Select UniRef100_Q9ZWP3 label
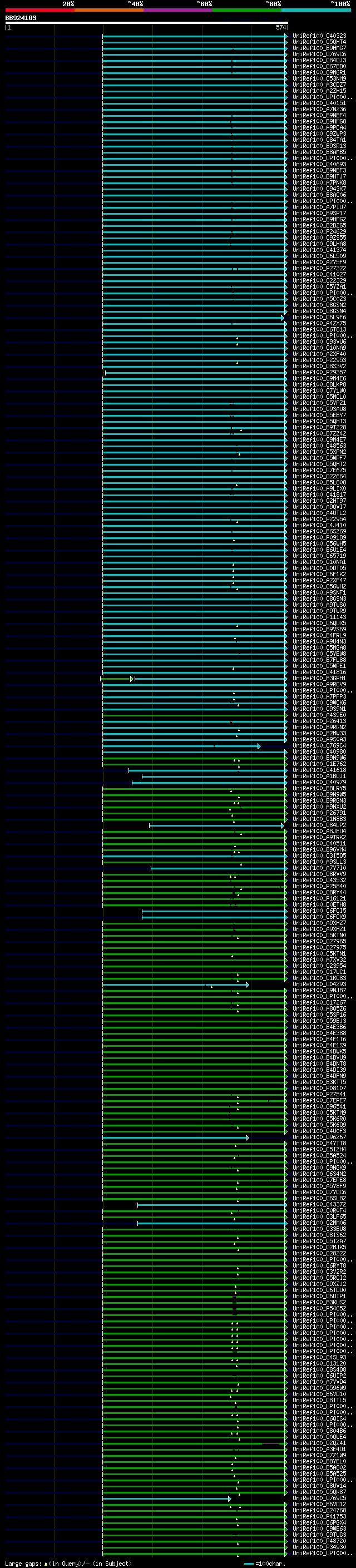The width and height of the screenshot is (356, 1568). [x=319, y=133]
